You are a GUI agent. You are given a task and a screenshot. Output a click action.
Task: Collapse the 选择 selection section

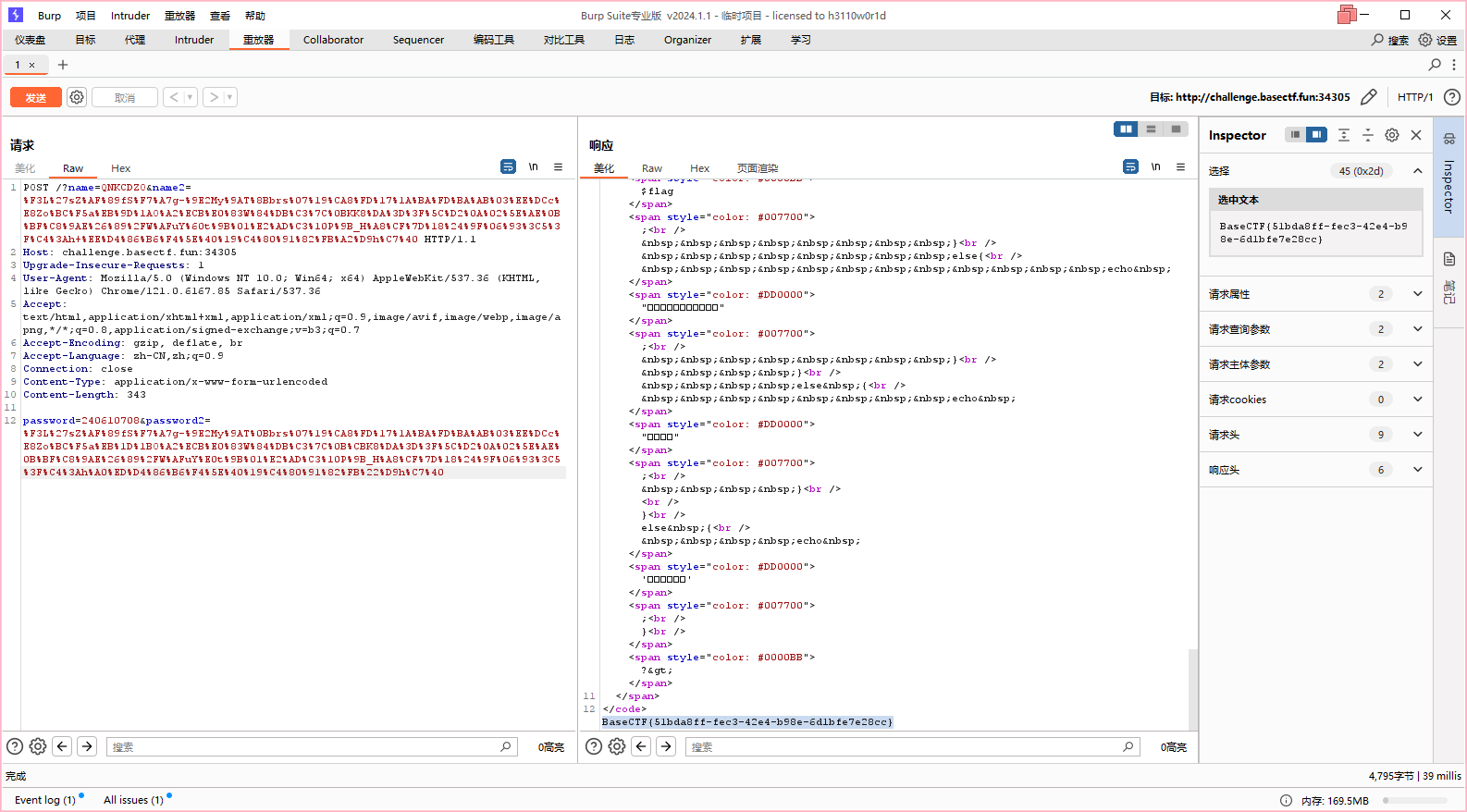pyautogui.click(x=1417, y=171)
